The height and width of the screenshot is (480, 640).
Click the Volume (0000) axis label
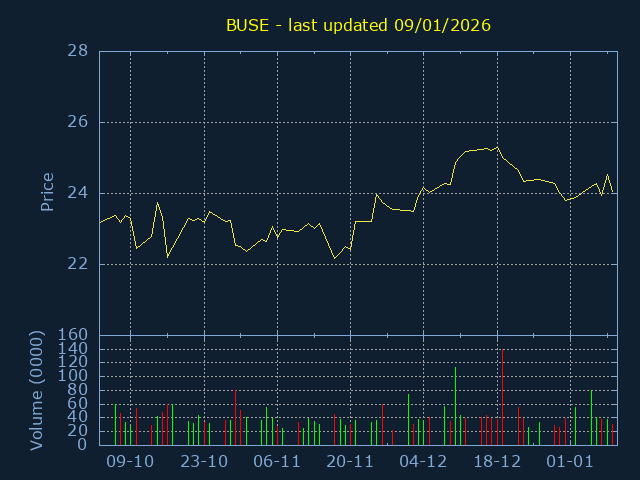click(37, 389)
